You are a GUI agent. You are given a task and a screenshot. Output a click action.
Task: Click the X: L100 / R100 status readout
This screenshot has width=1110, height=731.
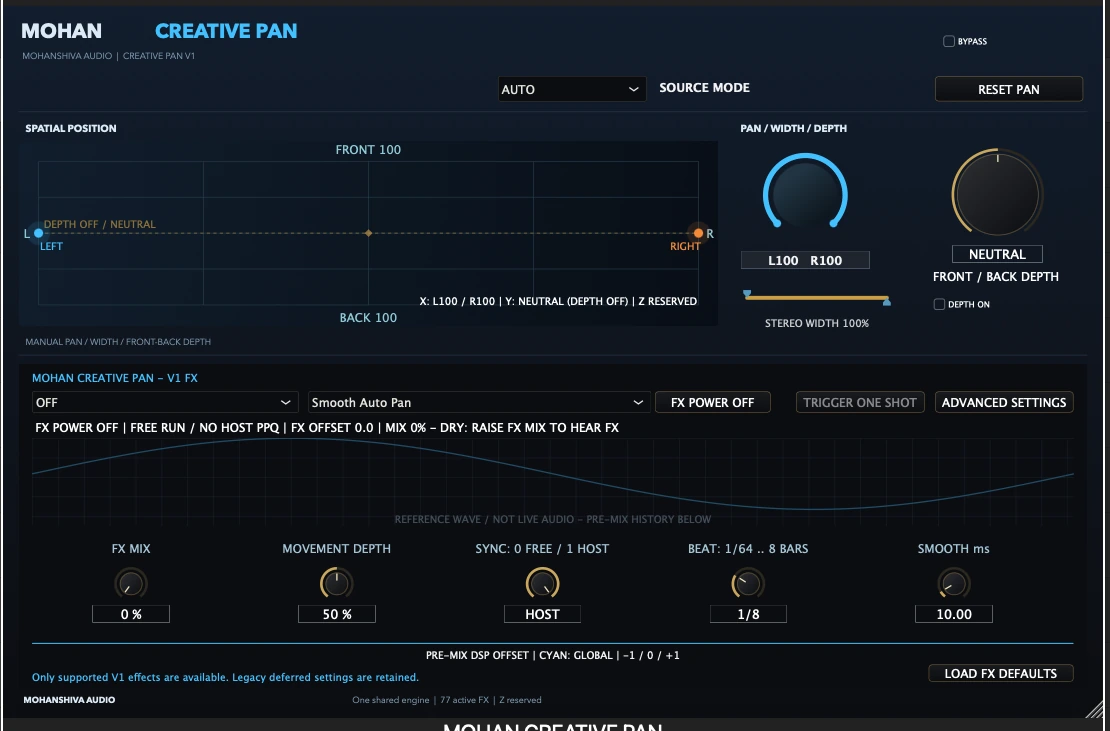558,301
